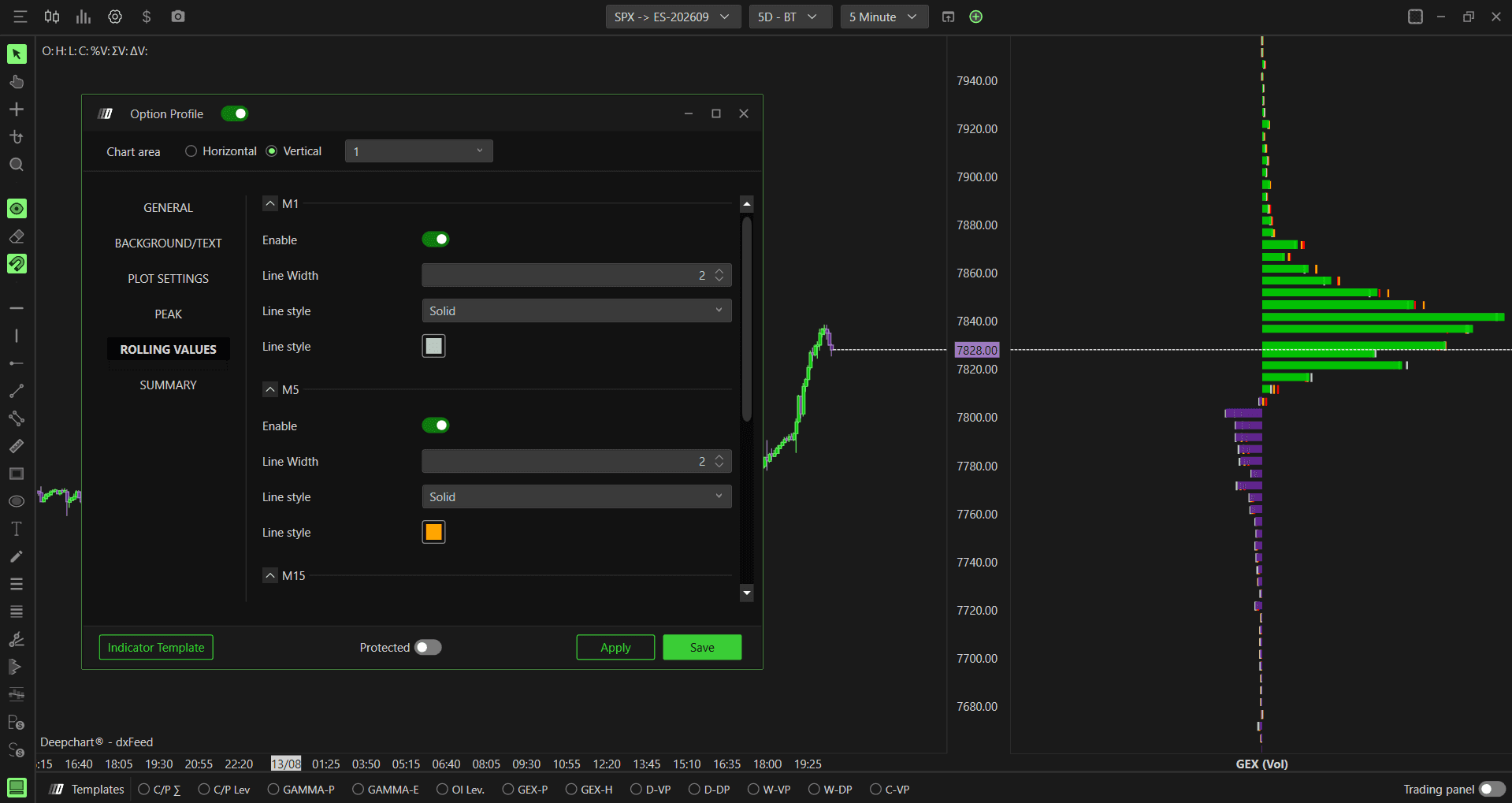
Task: Open the PEAK settings tab
Action: [168, 314]
